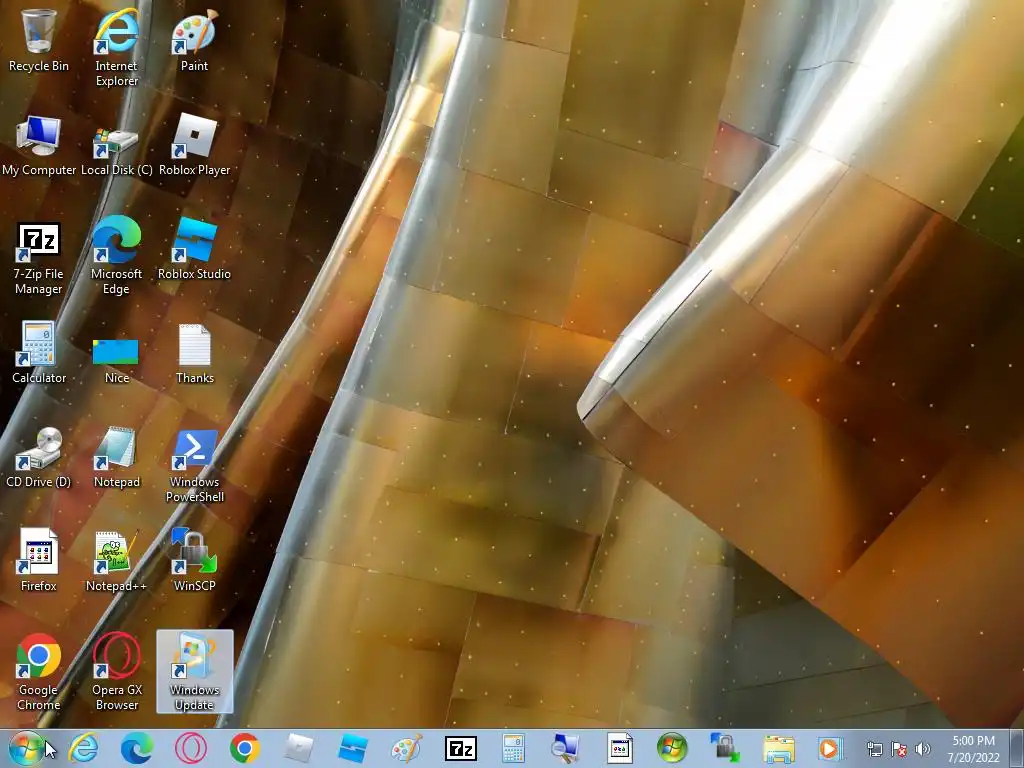Launch Windows Media Player from the taskbar
Screen dimensions: 1024x768
[x=830, y=748]
